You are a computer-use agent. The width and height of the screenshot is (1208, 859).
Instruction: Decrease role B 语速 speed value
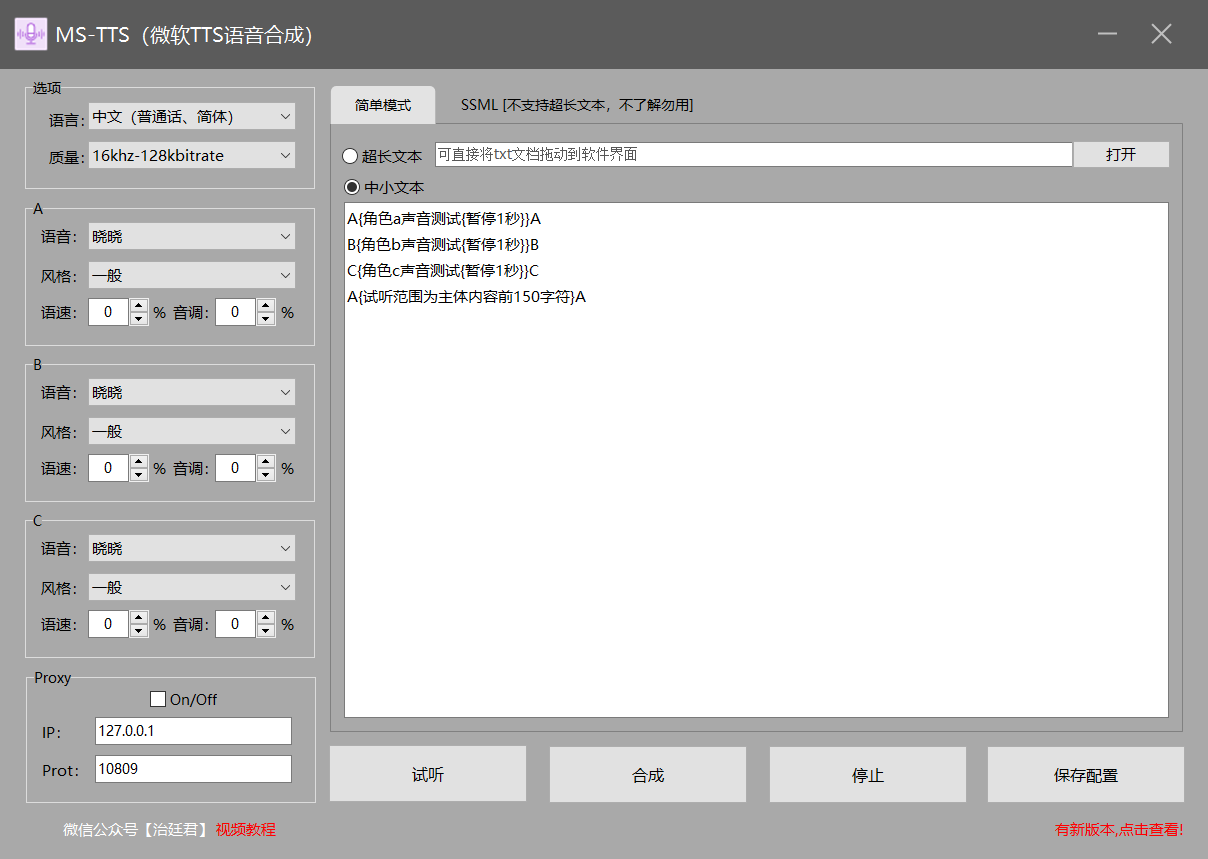[x=139, y=475]
